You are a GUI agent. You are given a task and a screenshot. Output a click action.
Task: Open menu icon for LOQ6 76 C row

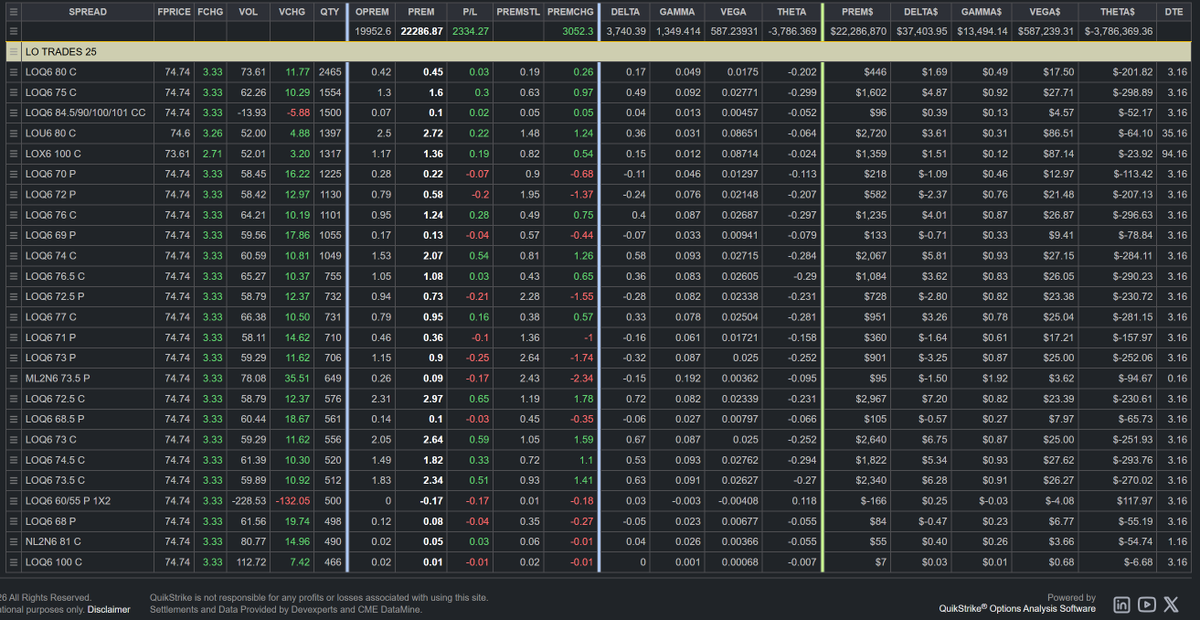point(13,215)
